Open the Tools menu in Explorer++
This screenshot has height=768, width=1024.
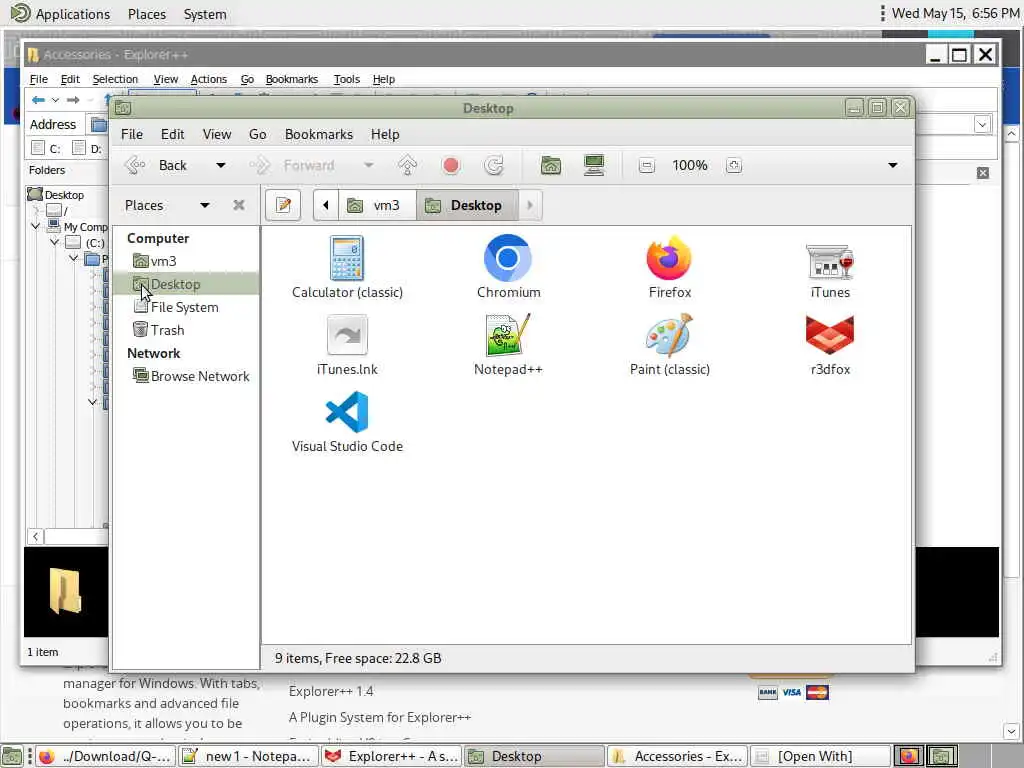pos(346,79)
